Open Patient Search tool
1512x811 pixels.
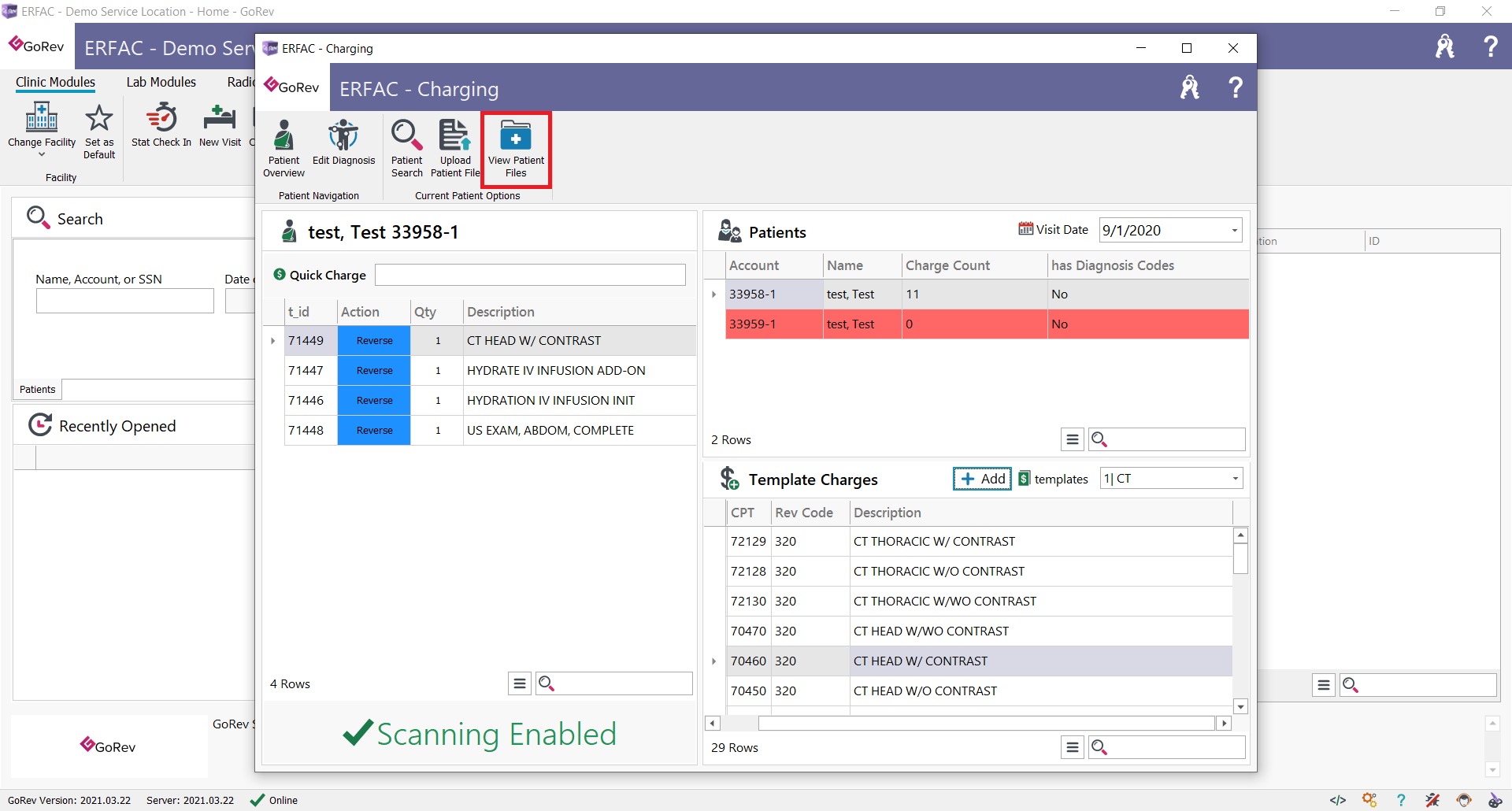[x=406, y=149]
